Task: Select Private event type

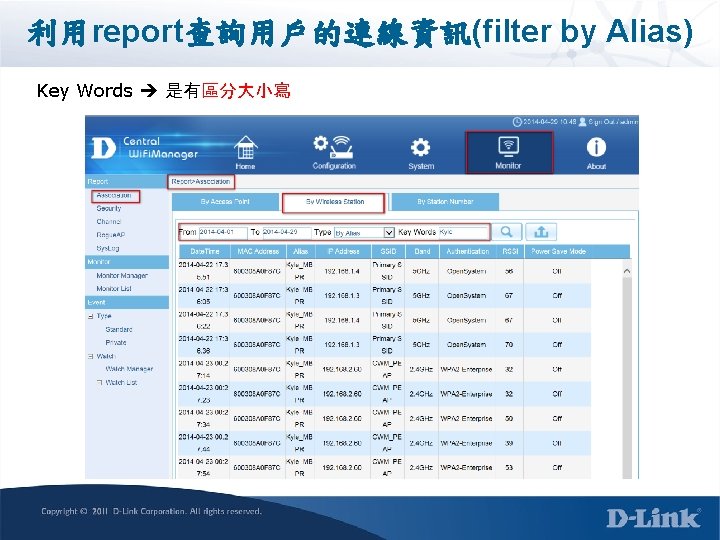Action: point(116,343)
